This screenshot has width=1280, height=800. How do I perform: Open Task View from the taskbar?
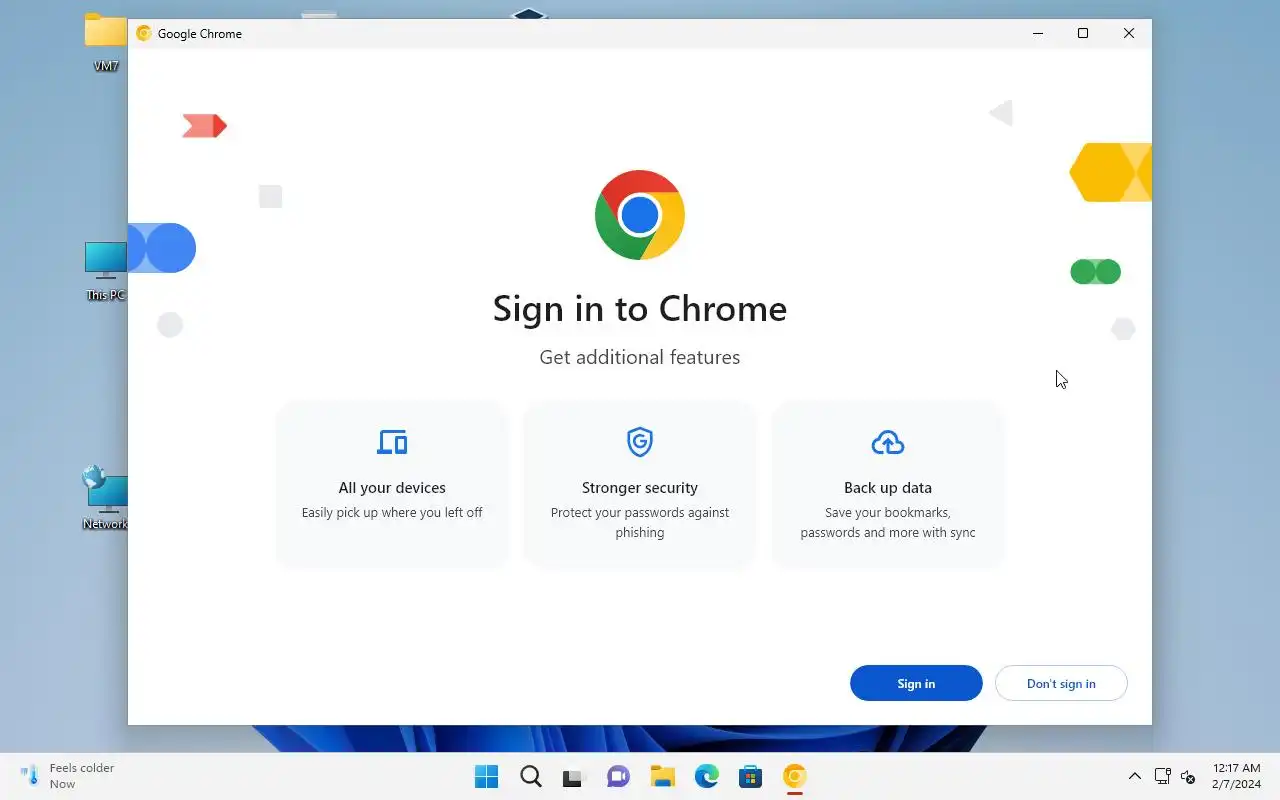pyautogui.click(x=573, y=776)
